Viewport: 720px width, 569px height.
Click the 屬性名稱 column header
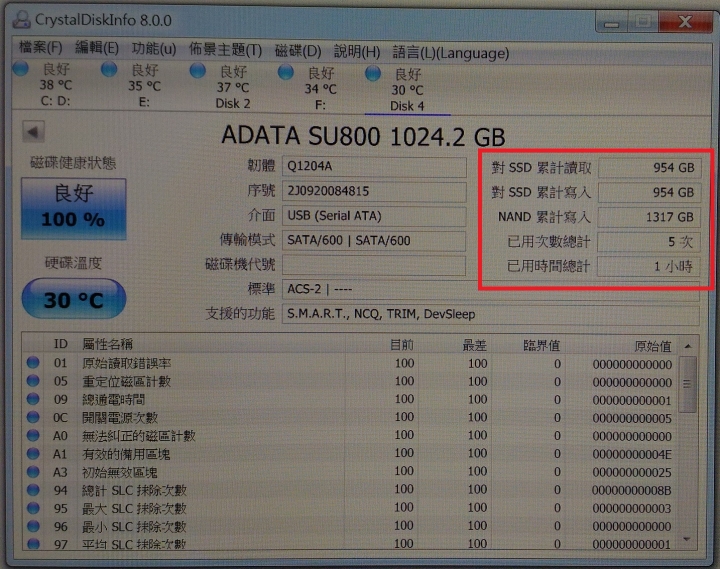107,344
